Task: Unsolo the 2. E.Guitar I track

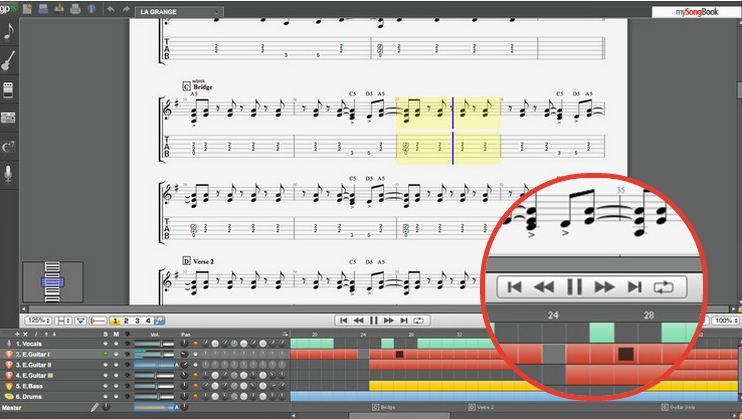Action: 105,354
